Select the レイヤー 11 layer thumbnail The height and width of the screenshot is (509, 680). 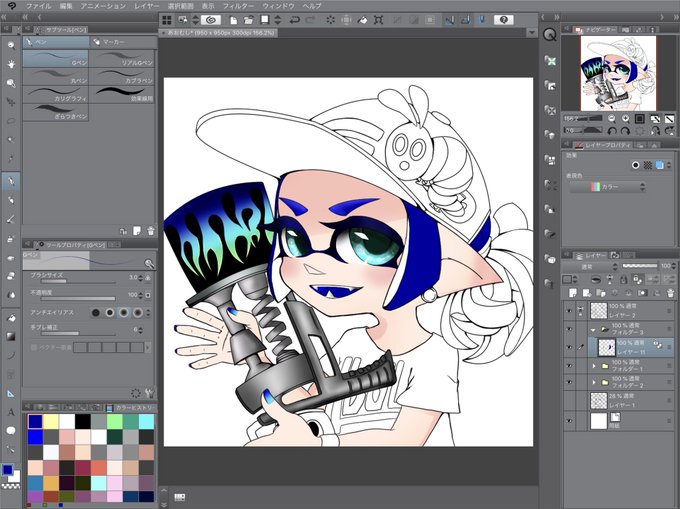tap(606, 347)
